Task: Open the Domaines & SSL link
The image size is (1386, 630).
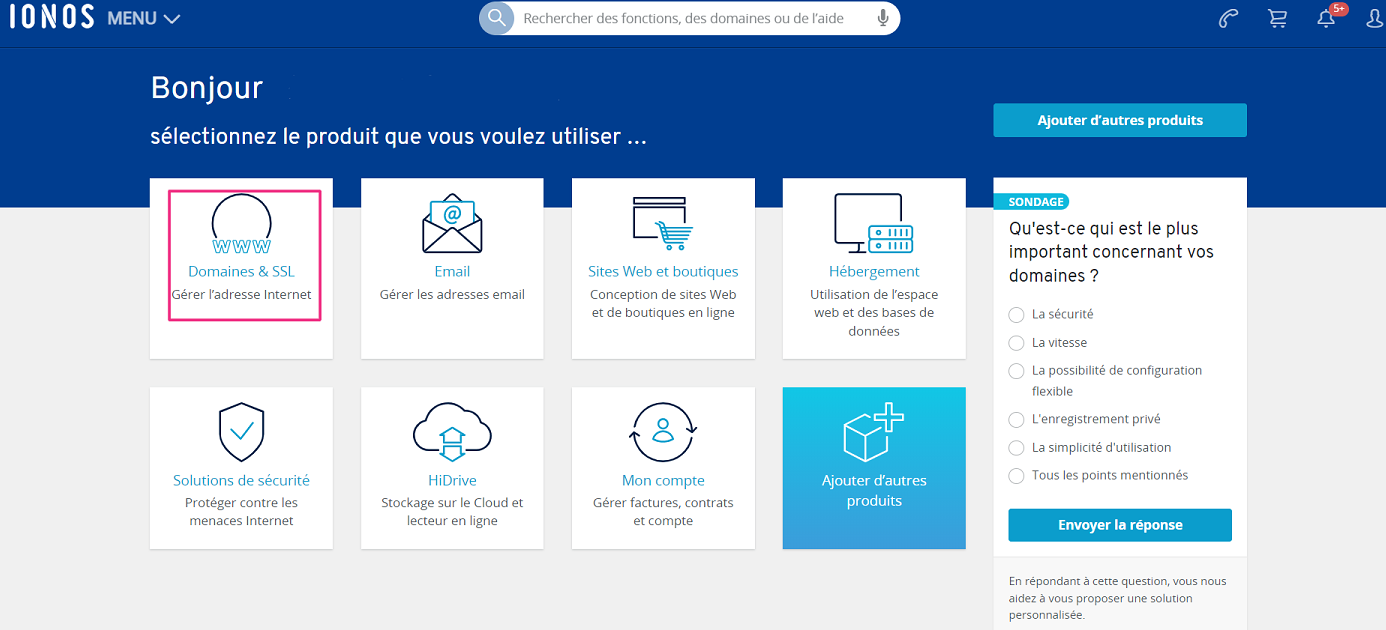Action: 241,271
